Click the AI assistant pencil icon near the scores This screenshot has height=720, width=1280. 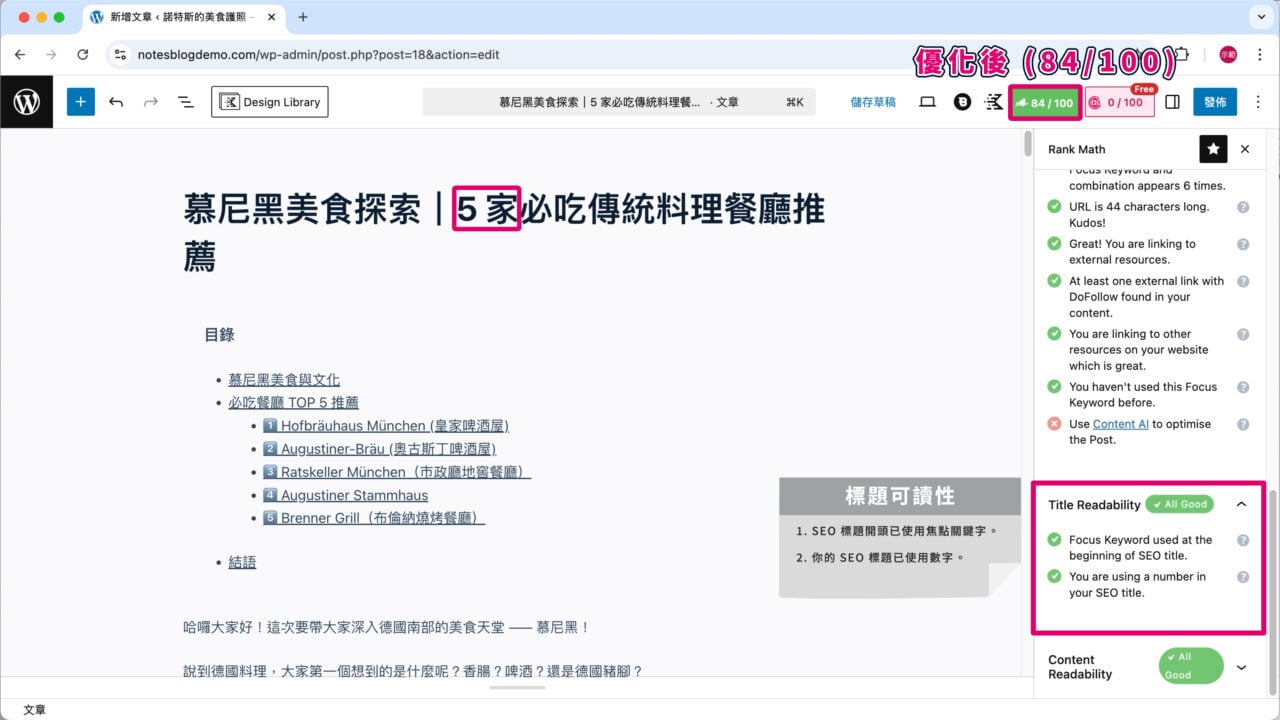(993, 101)
